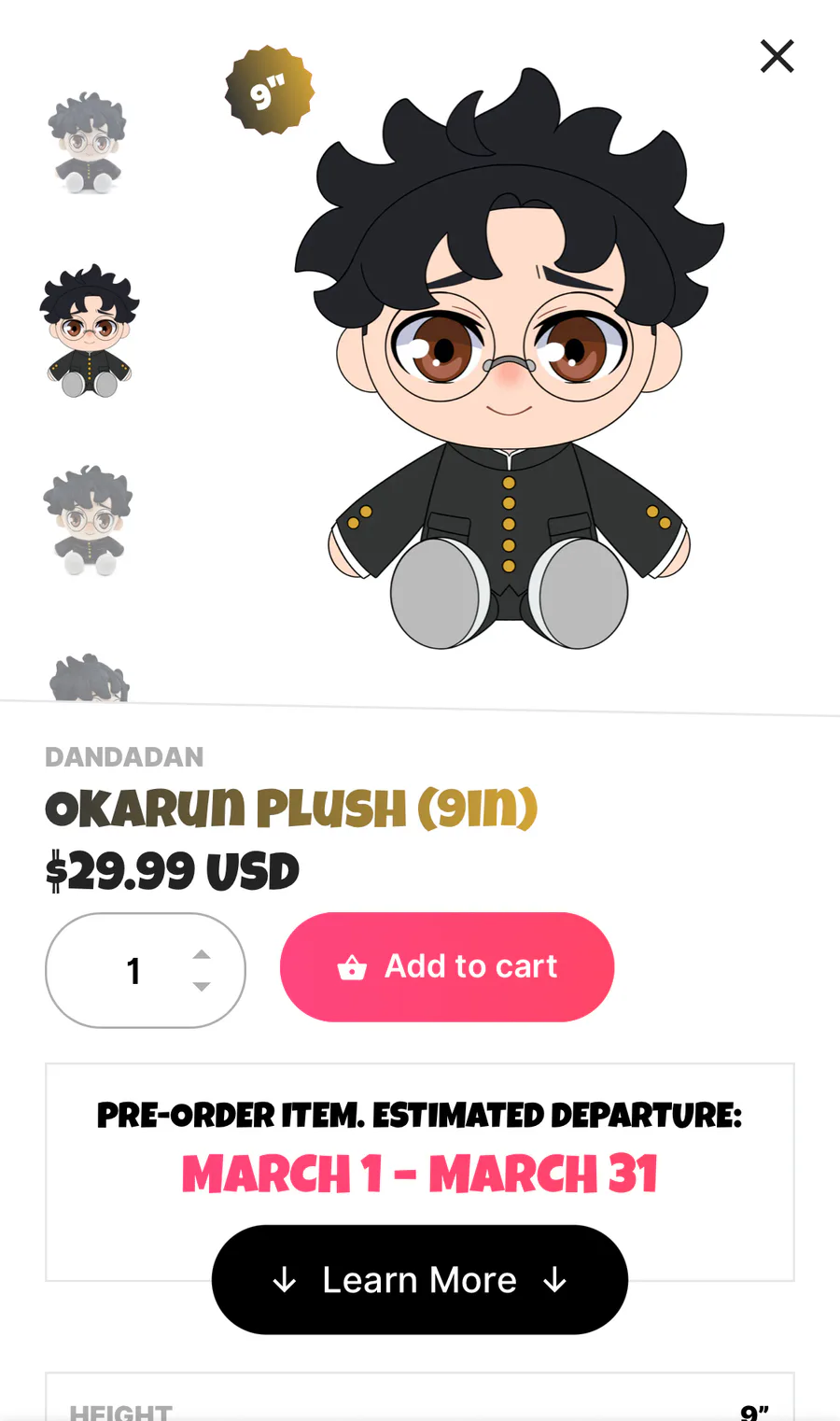This screenshot has width=840, height=1421.
Task: Select the partially visible fourth thumbnail
Action: point(89,677)
